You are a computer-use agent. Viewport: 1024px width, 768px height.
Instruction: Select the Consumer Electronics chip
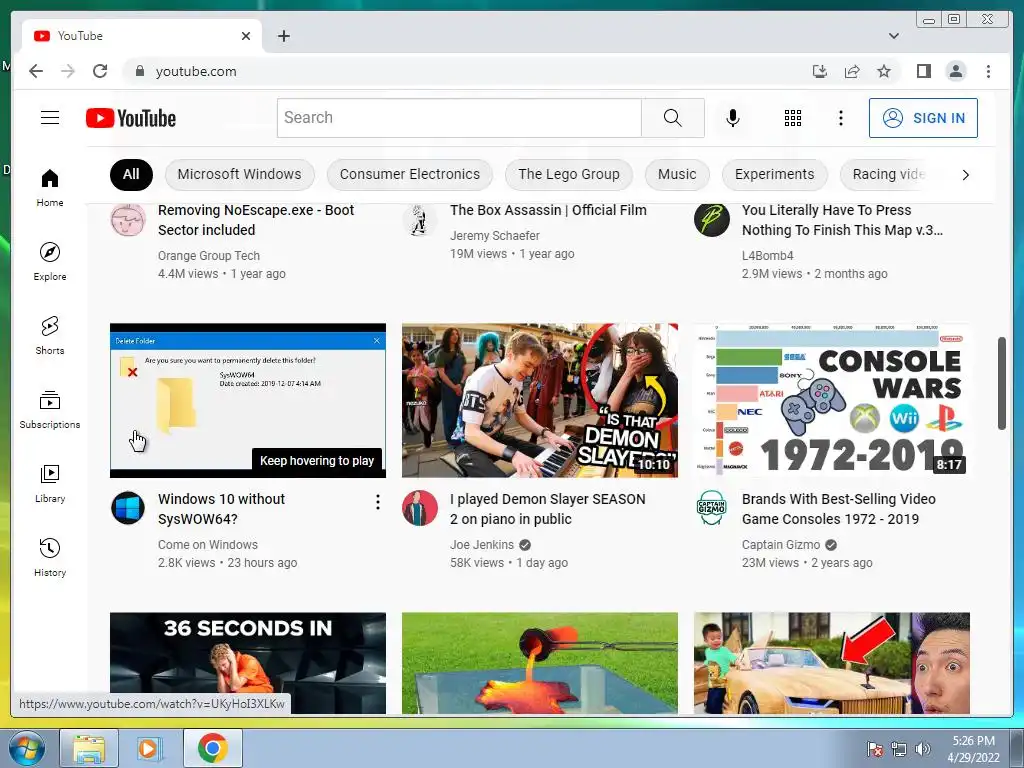click(409, 174)
